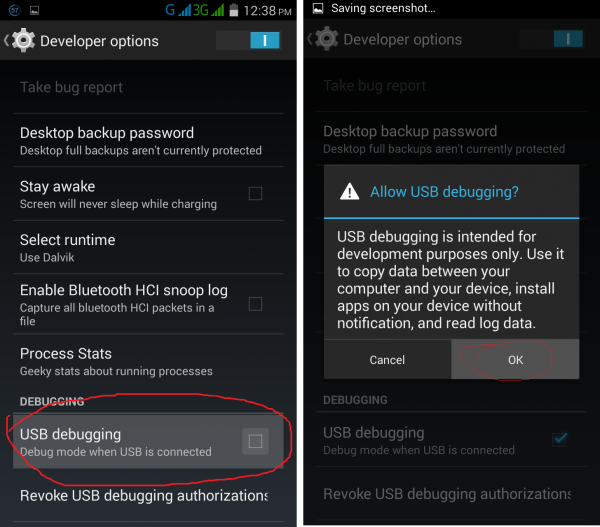The image size is (600, 527).
Task: Toggle the Stay awake checkbox
Action: click(255, 194)
